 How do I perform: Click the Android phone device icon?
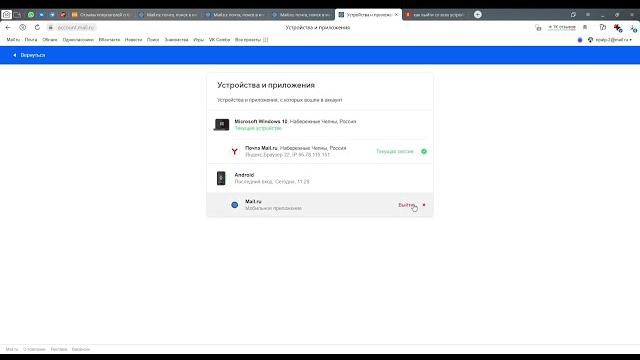(221, 178)
